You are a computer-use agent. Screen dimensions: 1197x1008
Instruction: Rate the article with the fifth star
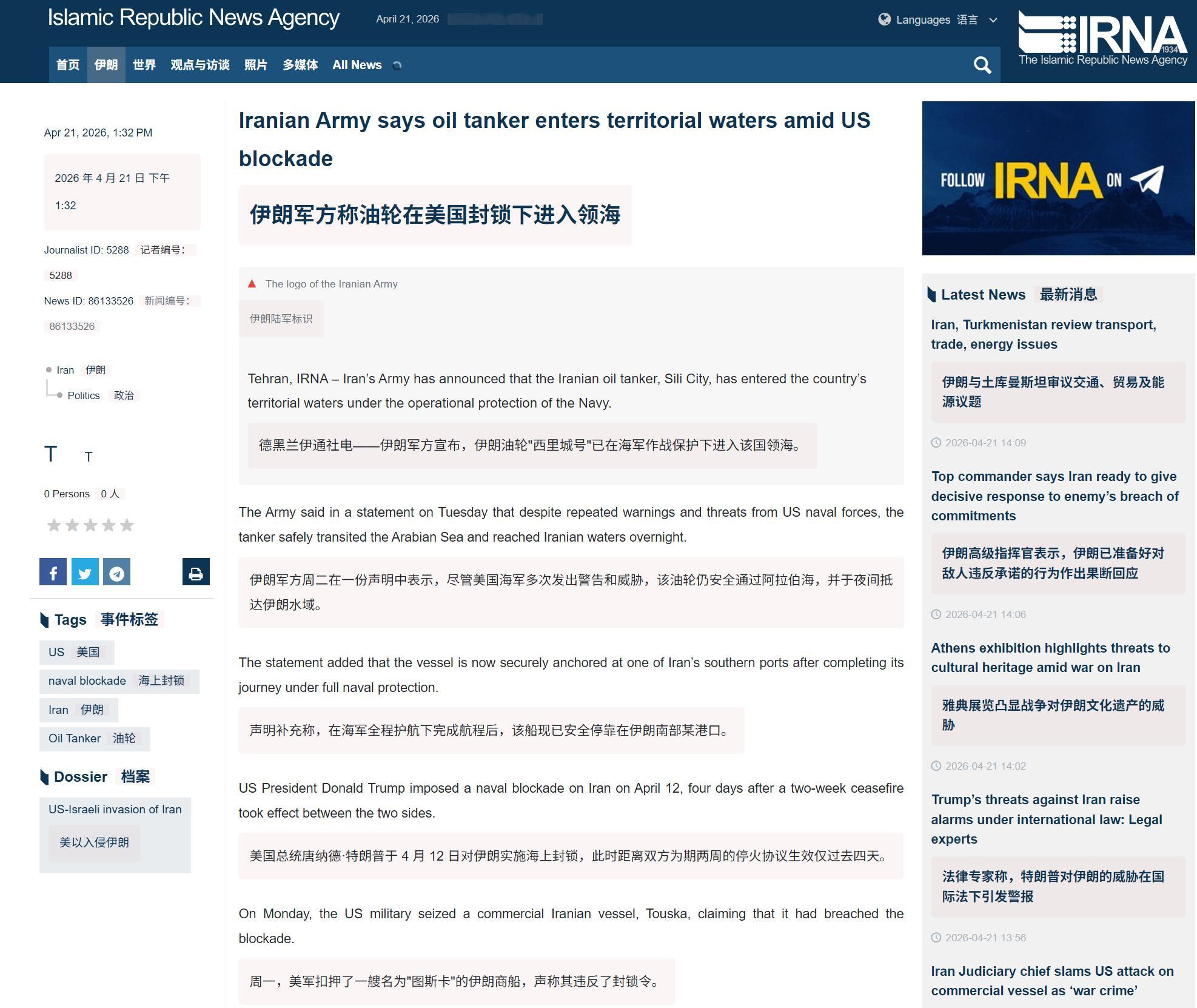click(x=126, y=525)
